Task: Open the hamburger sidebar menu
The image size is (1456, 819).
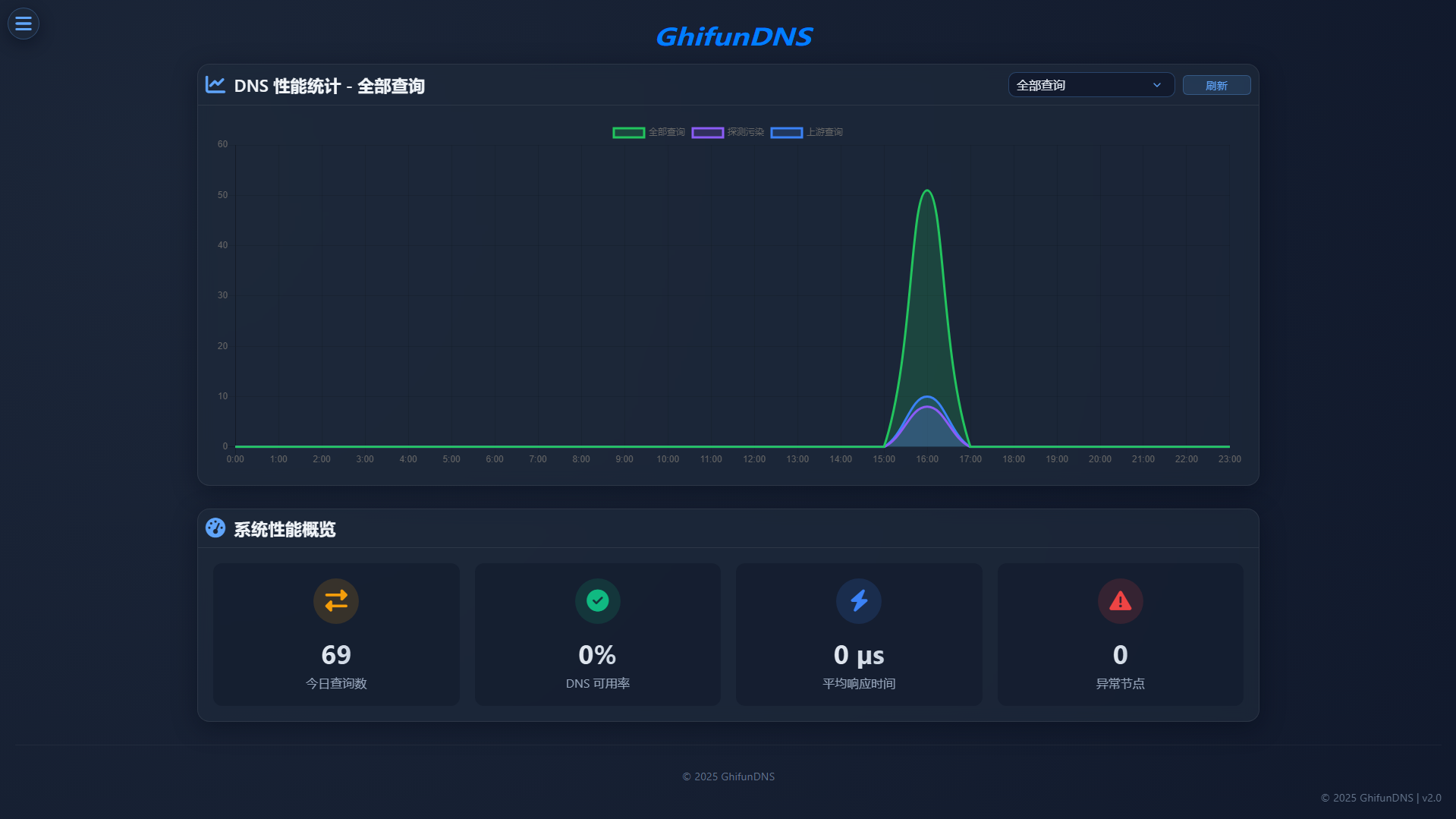Action: [24, 24]
